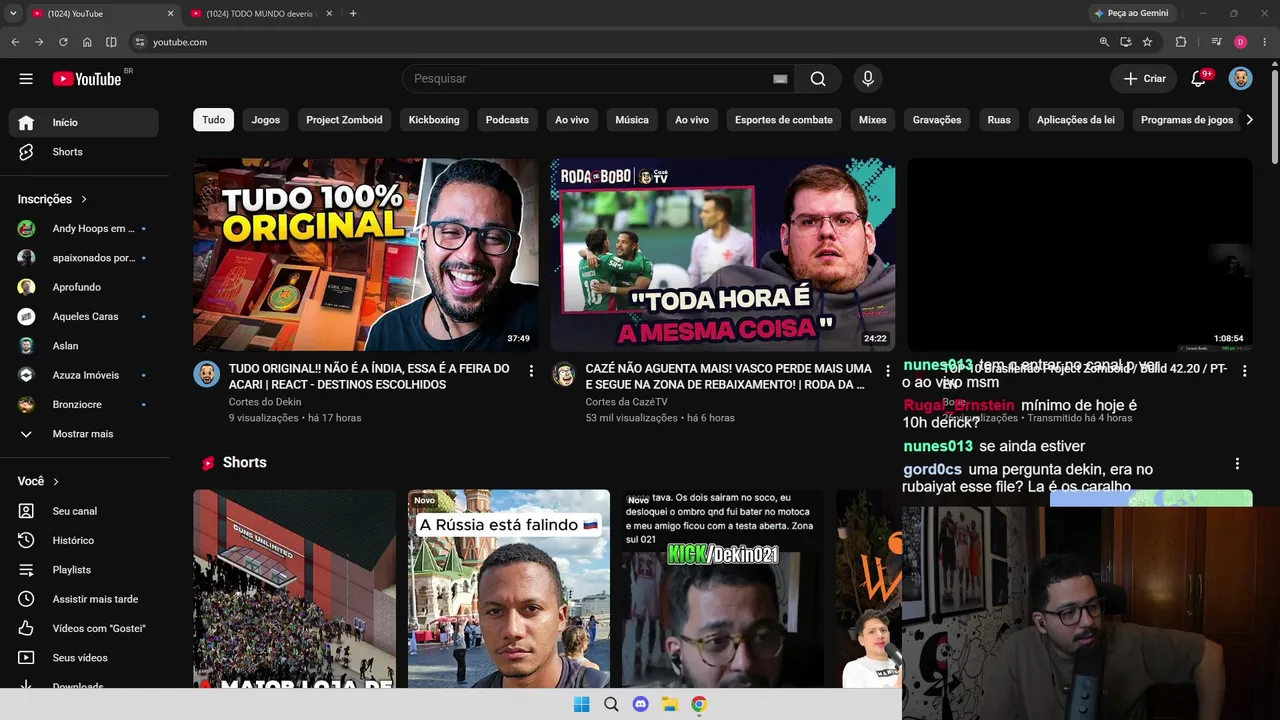Click the install app icon in address bar

point(1126,42)
